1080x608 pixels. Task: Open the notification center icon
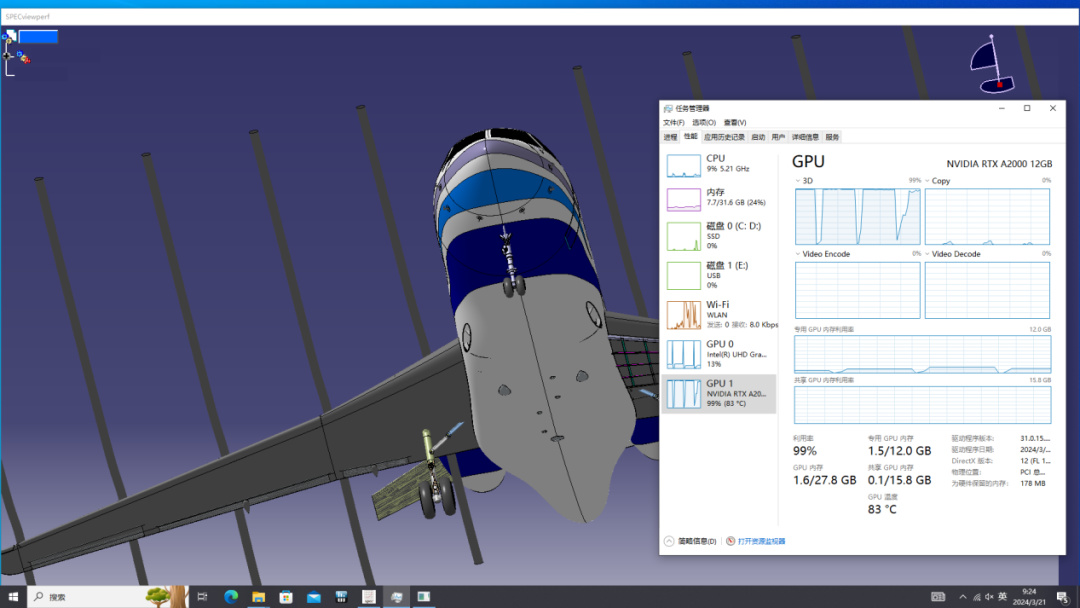point(1063,597)
